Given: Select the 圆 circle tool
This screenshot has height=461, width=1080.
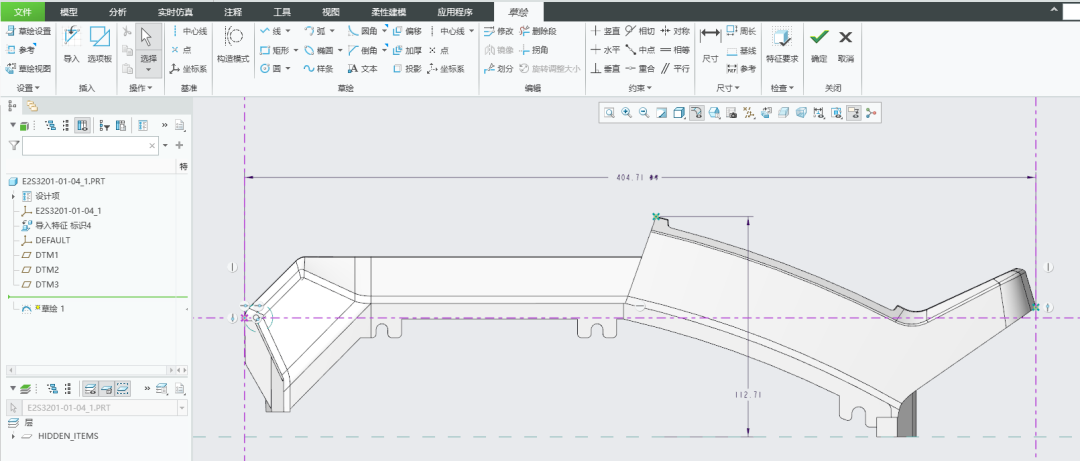Looking at the screenshot, I should coord(271,69).
